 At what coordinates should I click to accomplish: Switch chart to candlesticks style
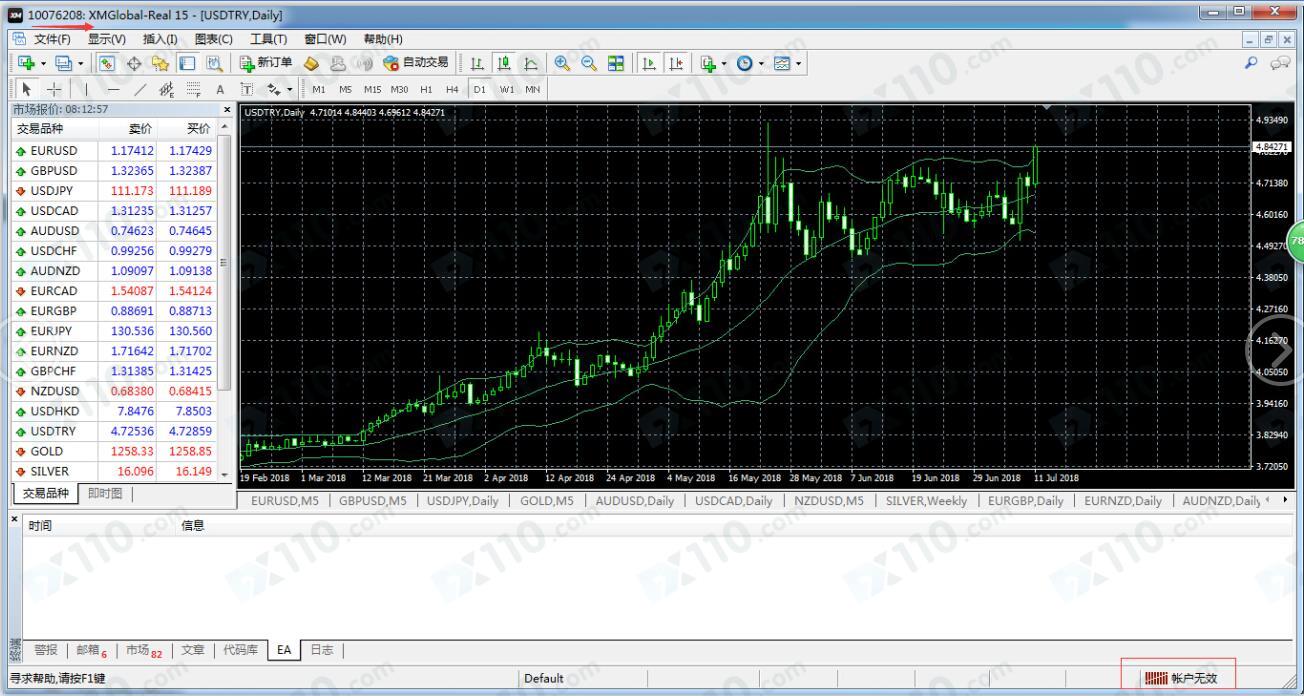504,63
